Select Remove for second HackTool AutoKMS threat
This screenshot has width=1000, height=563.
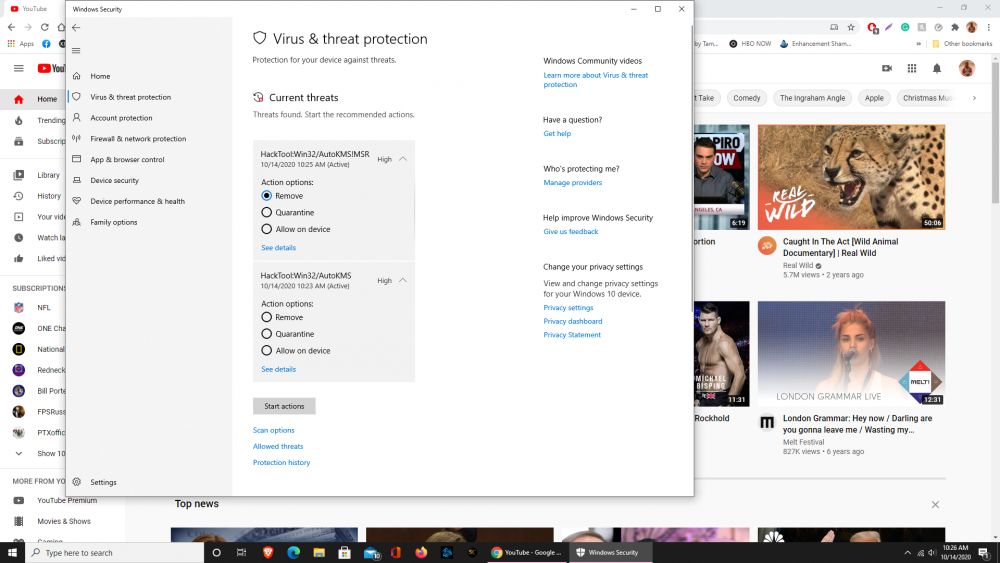click(267, 317)
